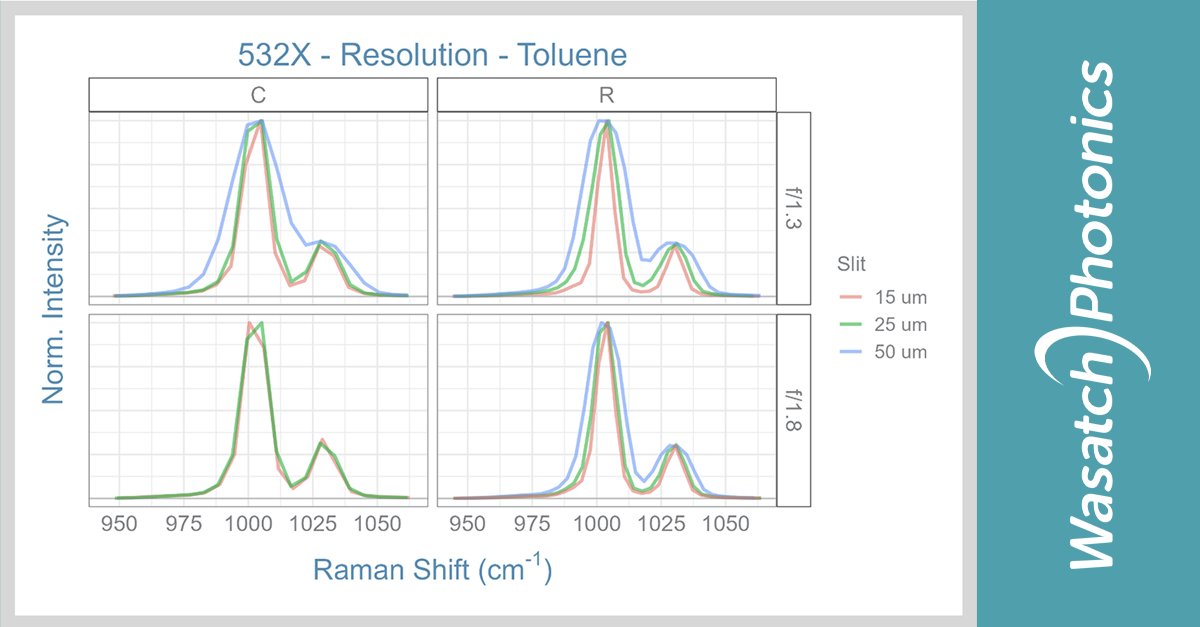Click the green 25 um legend line swatch
Image resolution: width=1200 pixels, height=627 pixels.
coord(851,325)
